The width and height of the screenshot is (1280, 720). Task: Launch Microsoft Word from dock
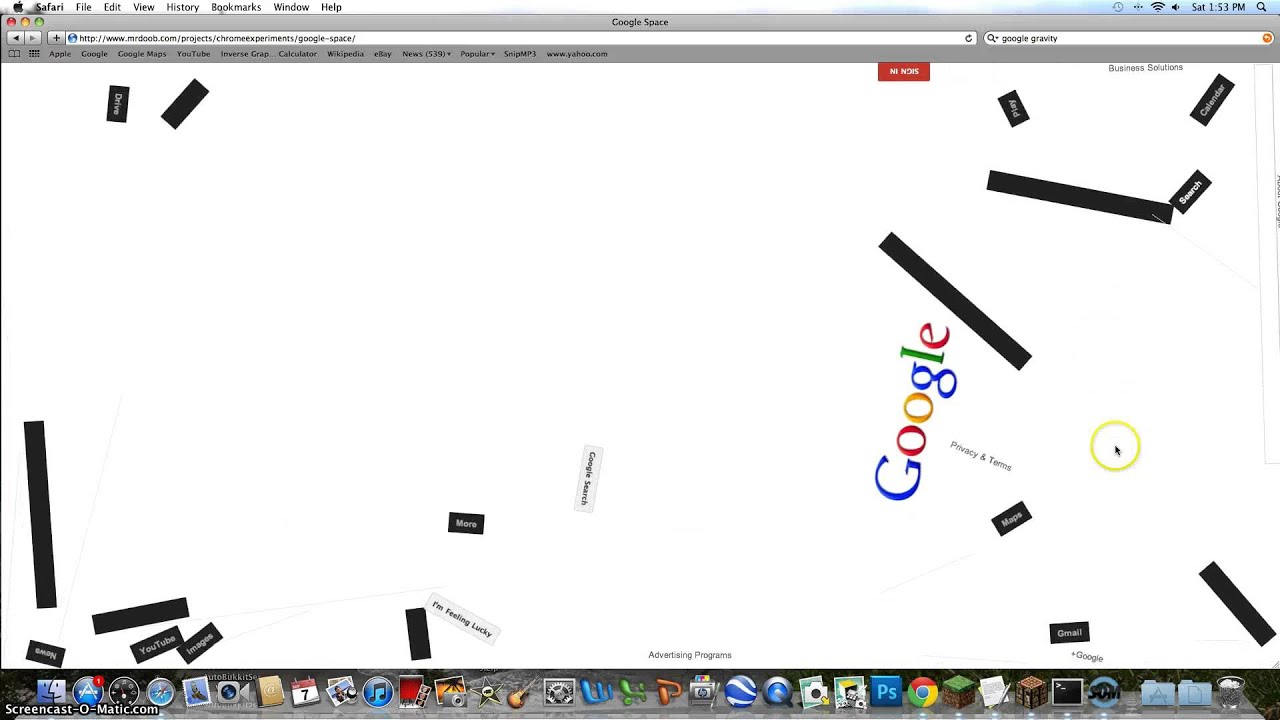pos(596,691)
